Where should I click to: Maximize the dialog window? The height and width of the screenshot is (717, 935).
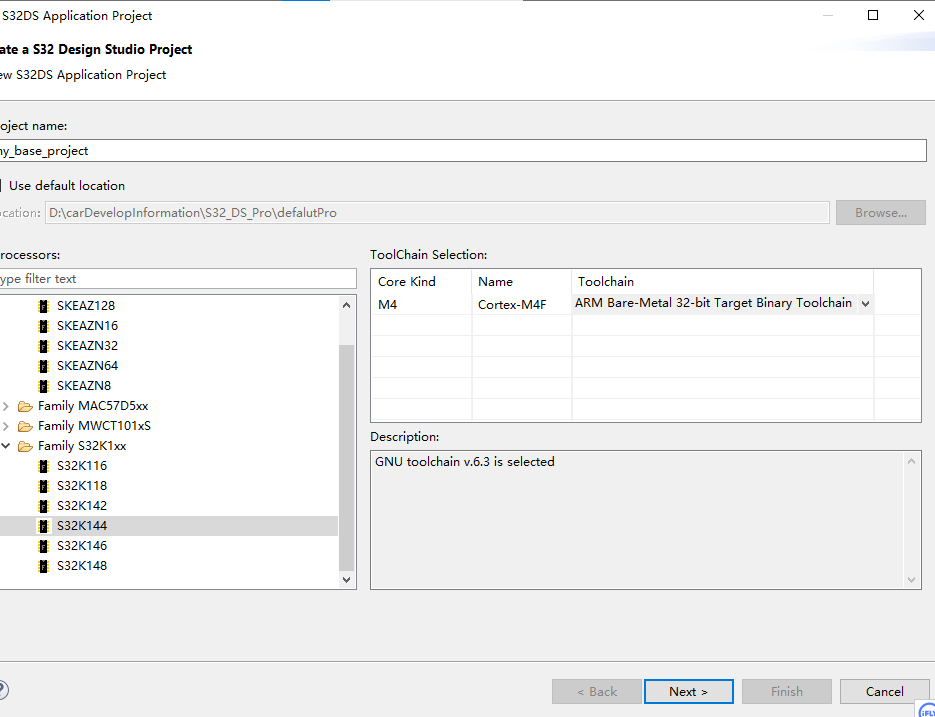pos(873,16)
